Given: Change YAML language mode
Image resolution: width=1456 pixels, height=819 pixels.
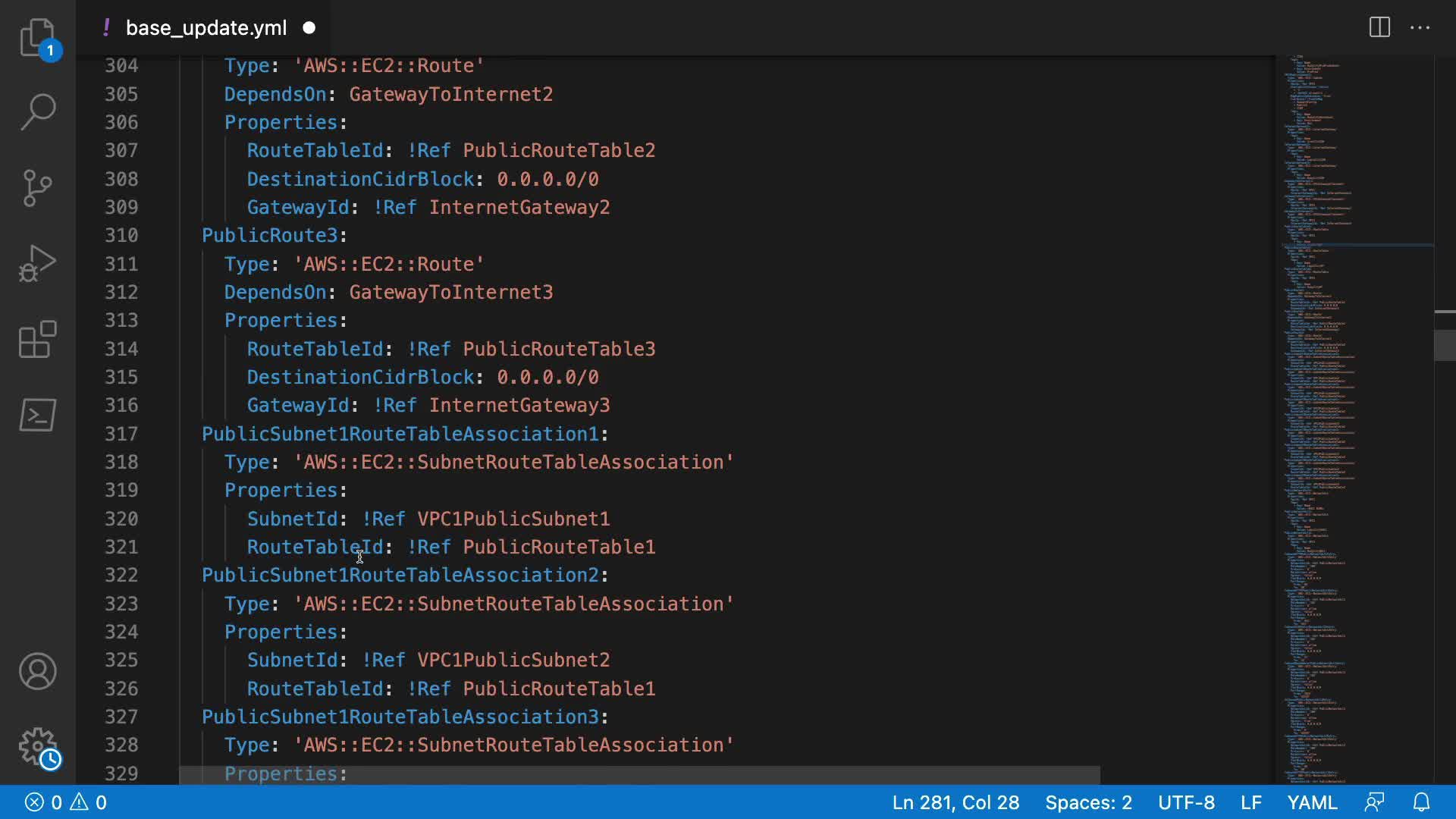Looking at the screenshot, I should 1312,802.
